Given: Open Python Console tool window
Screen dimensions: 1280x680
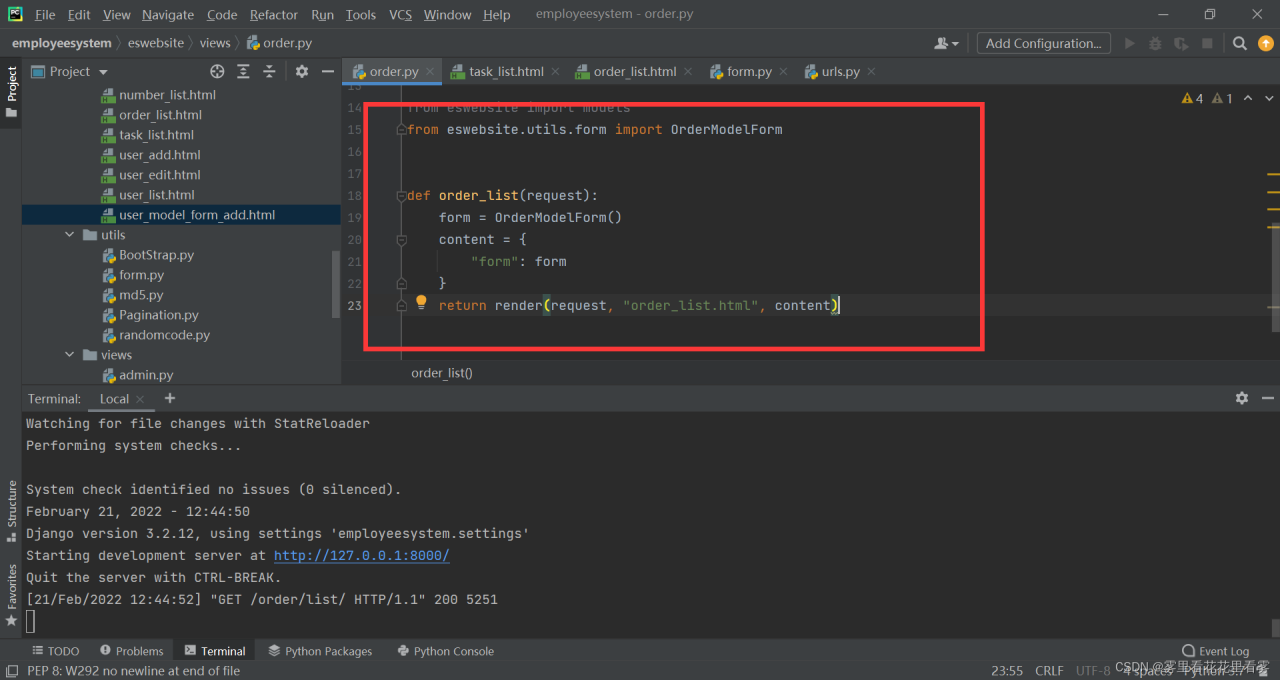Looking at the screenshot, I should click(x=445, y=651).
